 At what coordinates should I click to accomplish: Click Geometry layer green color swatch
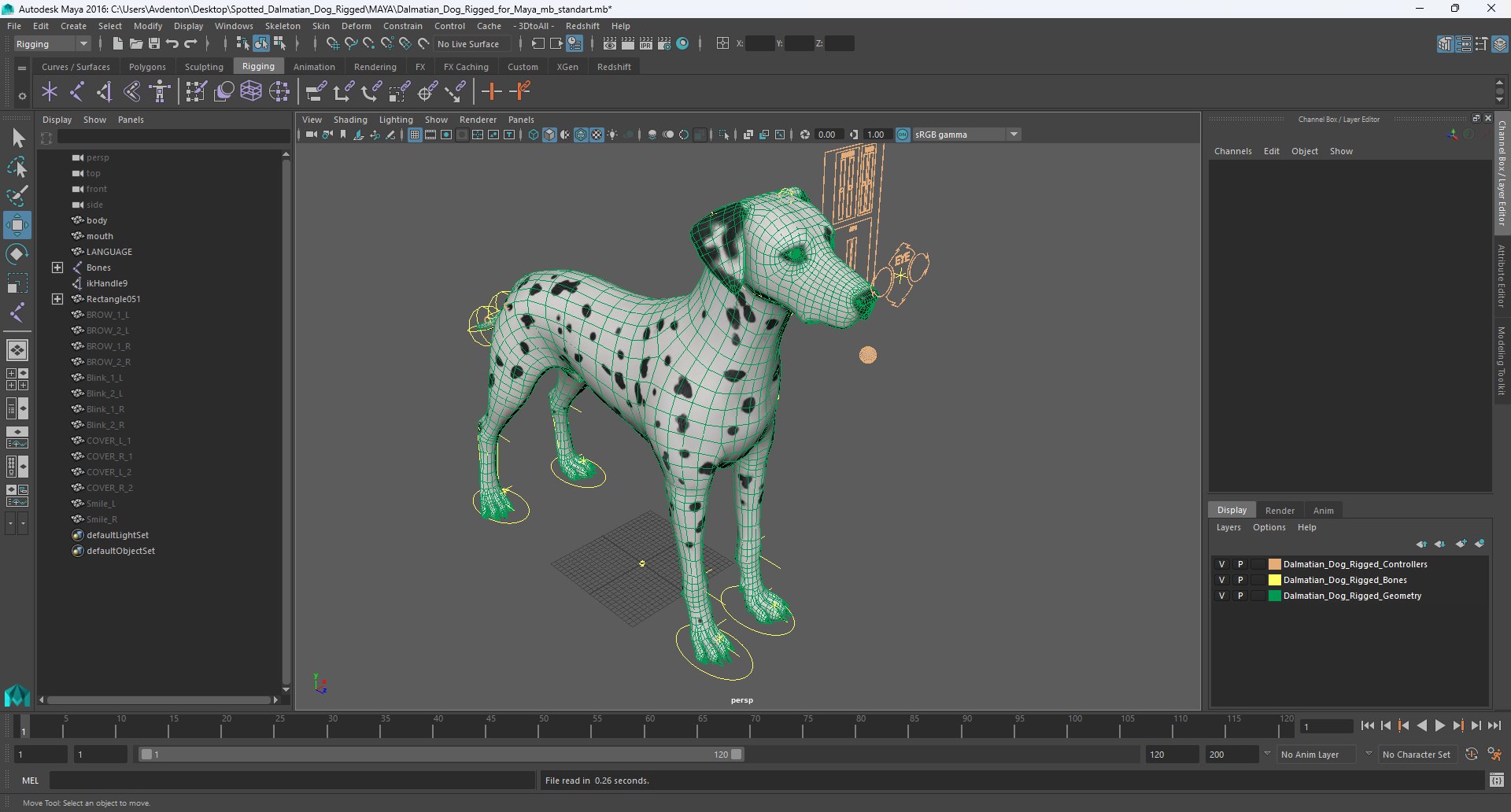(x=1274, y=596)
